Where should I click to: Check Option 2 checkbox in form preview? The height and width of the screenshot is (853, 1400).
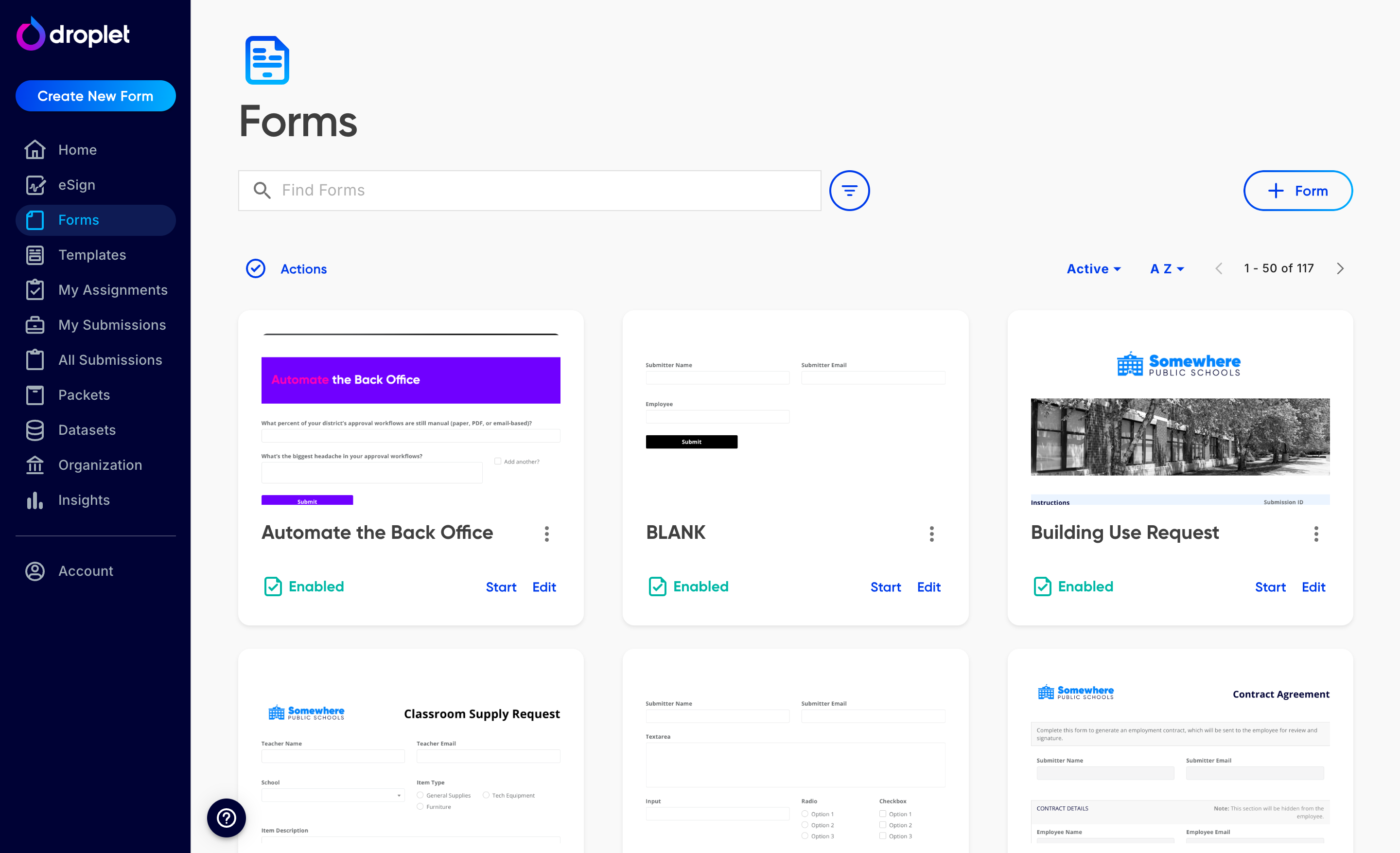click(x=882, y=825)
